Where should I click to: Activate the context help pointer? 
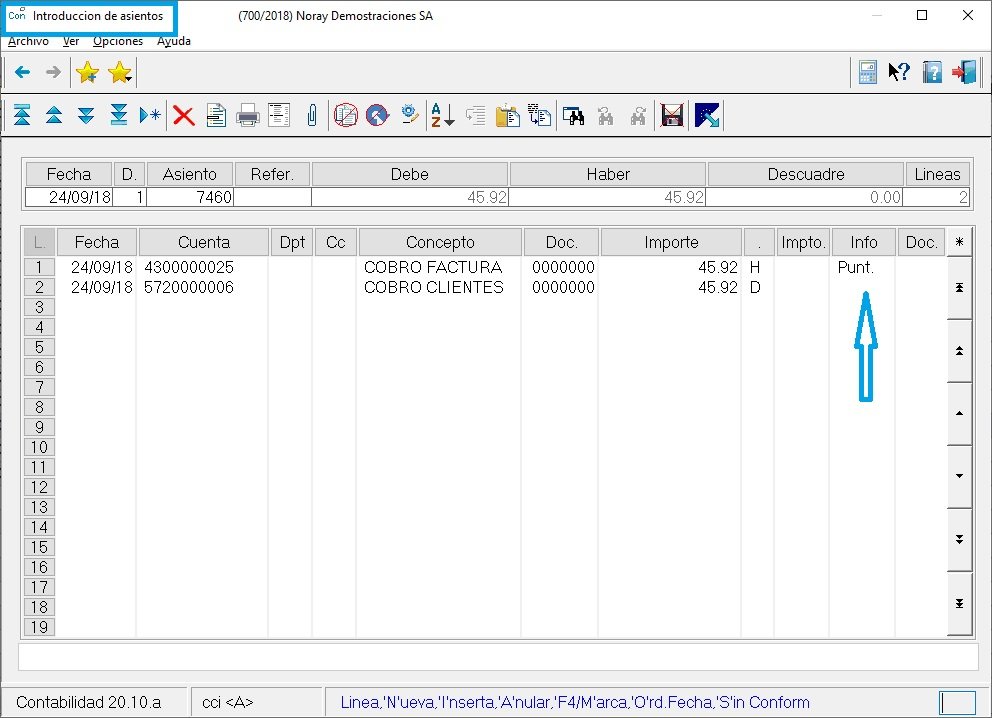(898, 72)
